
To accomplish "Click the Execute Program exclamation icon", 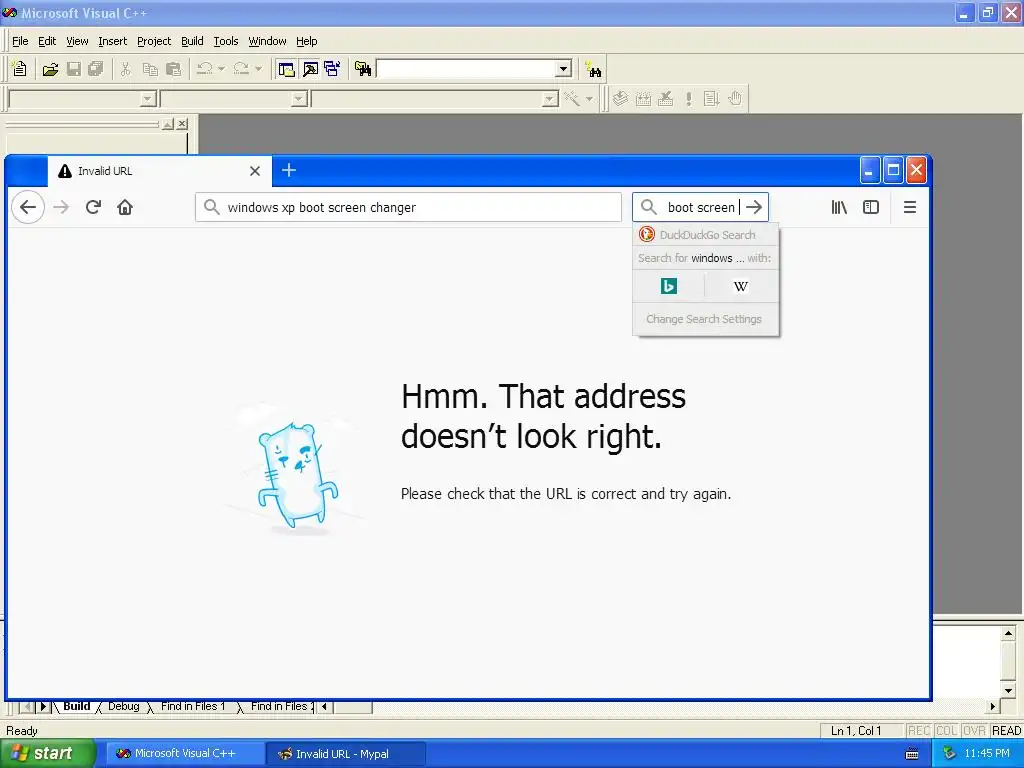I will 688,99.
